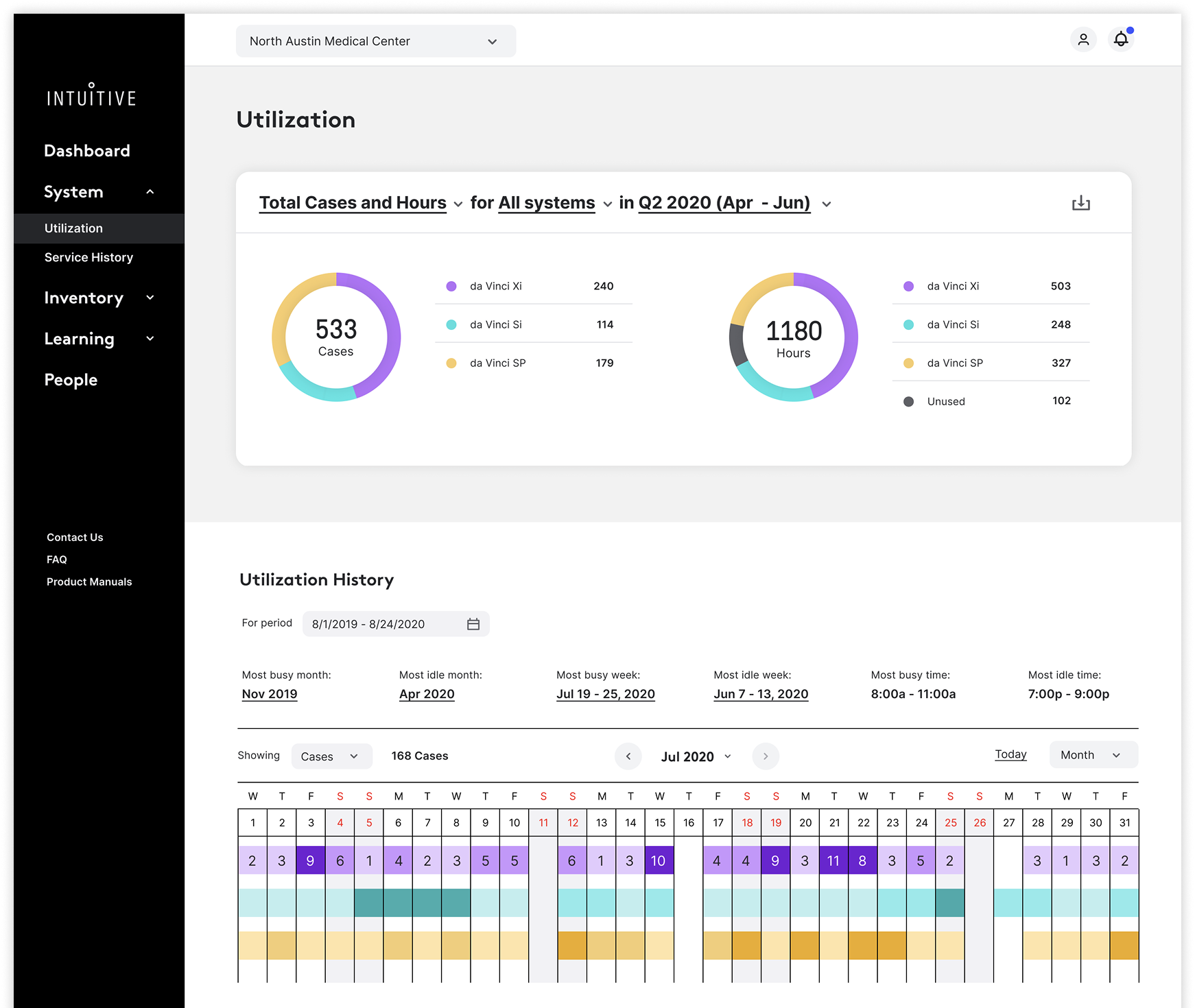
Task: Go to the next month with the right arrow
Action: [x=766, y=756]
